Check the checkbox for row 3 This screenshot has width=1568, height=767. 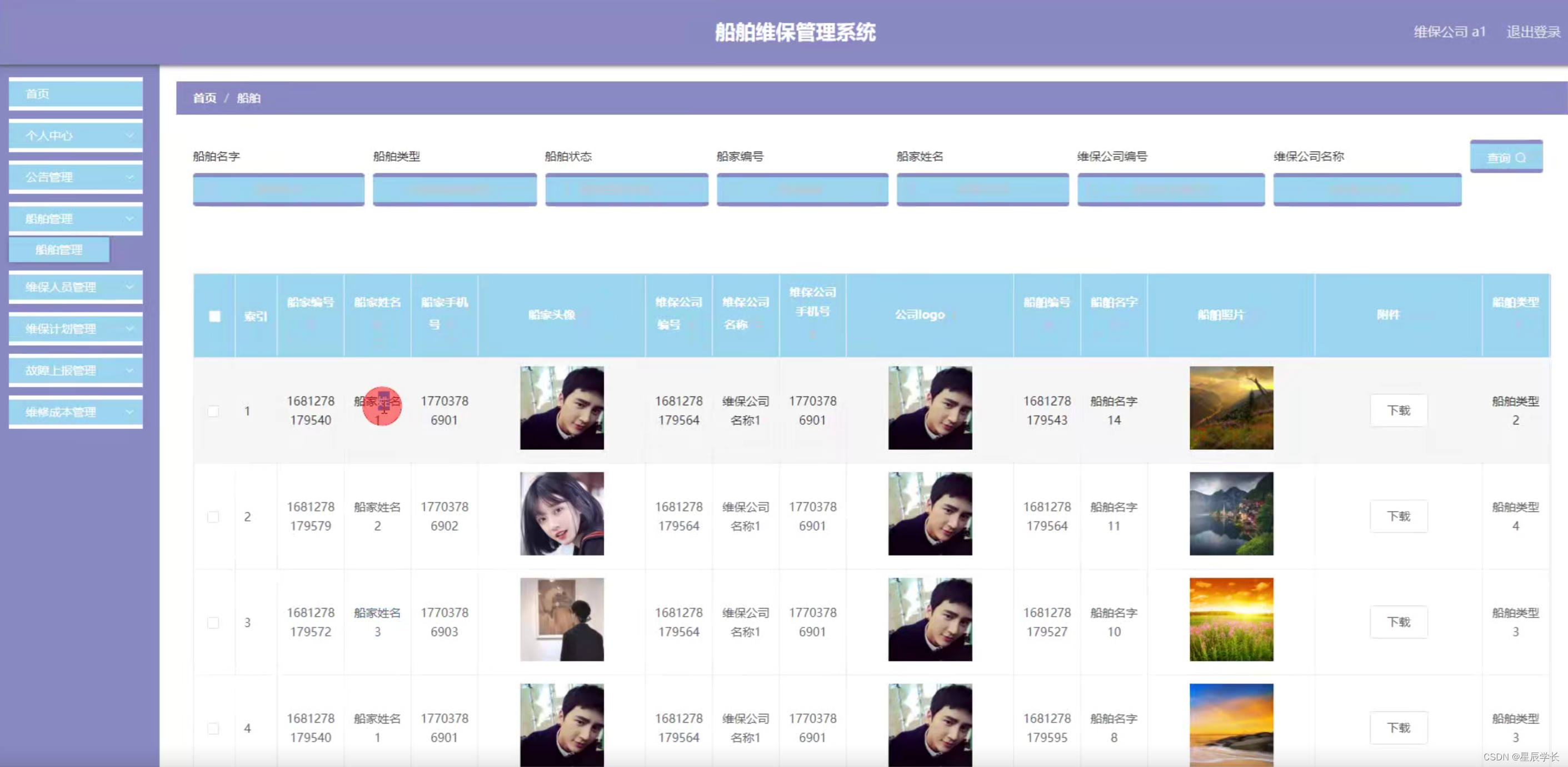(x=214, y=623)
